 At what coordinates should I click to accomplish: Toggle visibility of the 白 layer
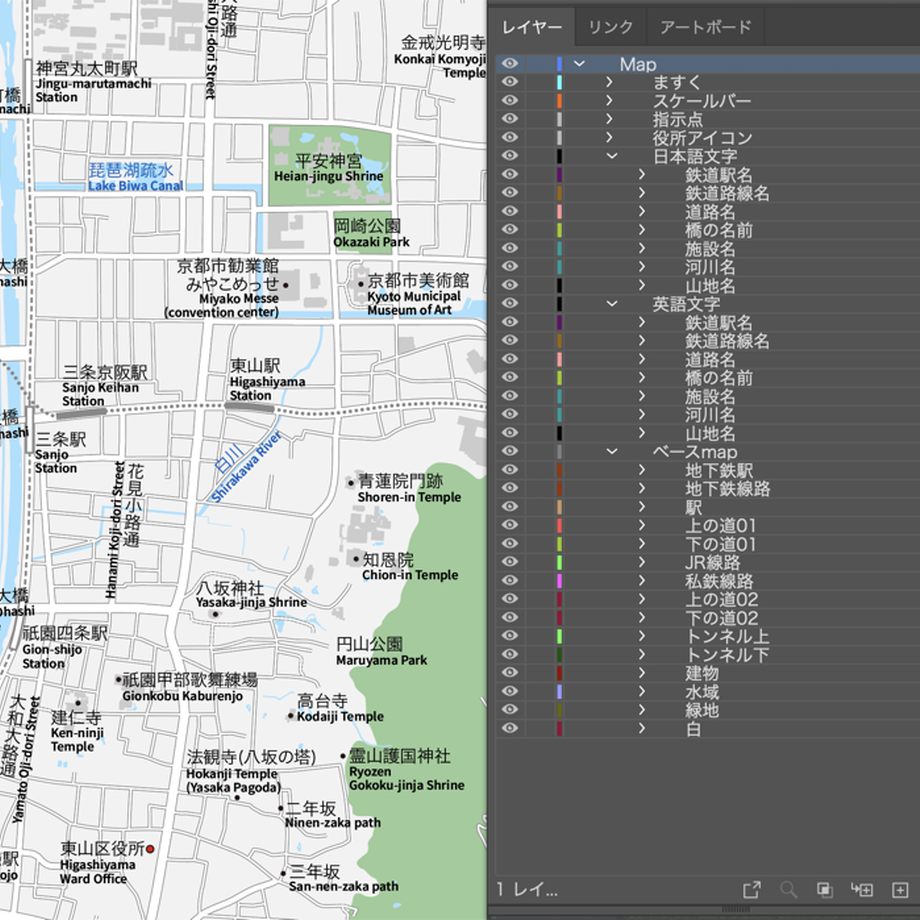[x=510, y=728]
